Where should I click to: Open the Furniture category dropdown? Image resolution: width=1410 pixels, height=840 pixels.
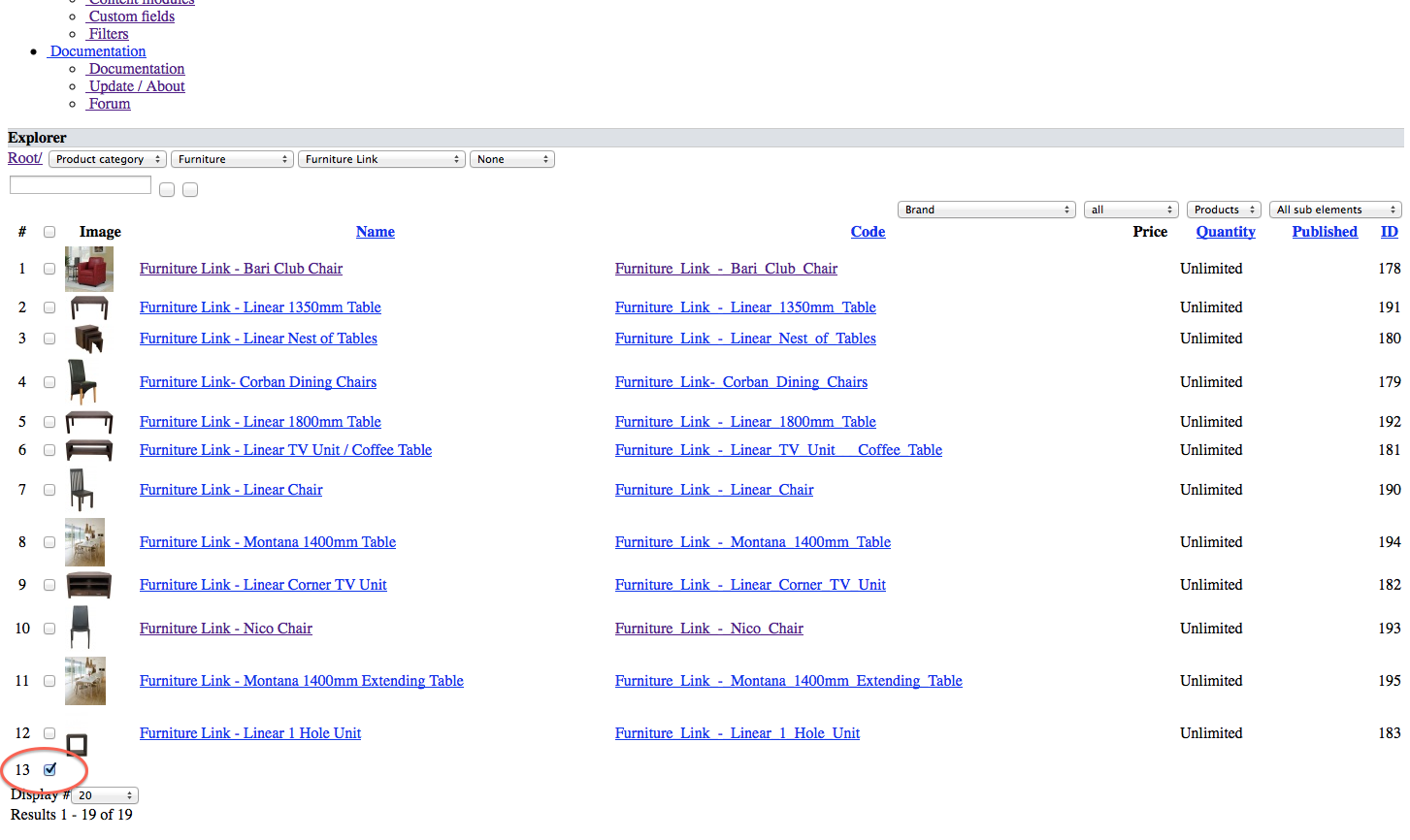point(232,159)
